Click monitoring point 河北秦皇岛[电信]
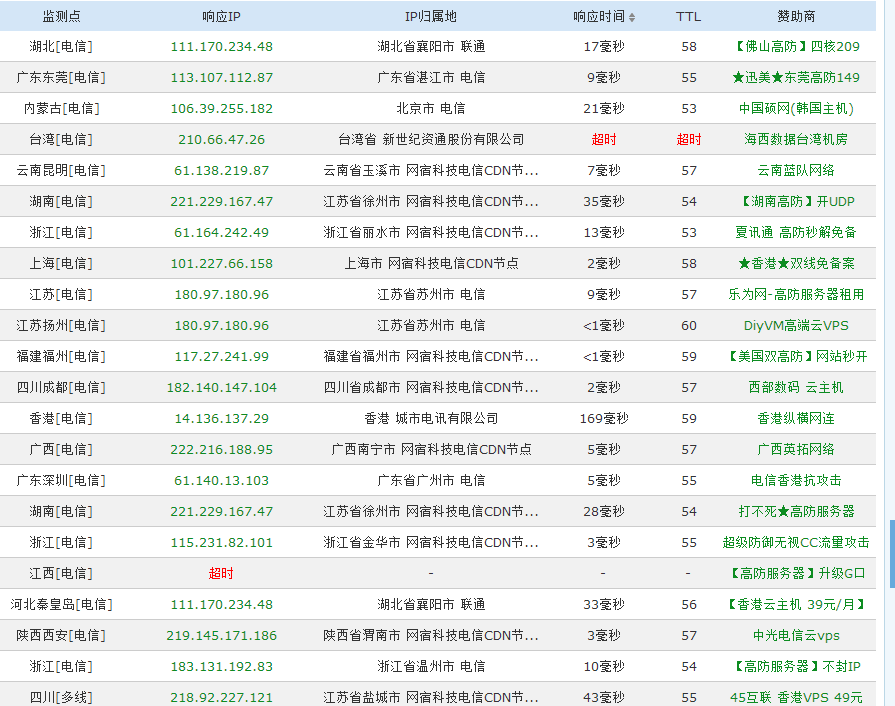 [62, 604]
